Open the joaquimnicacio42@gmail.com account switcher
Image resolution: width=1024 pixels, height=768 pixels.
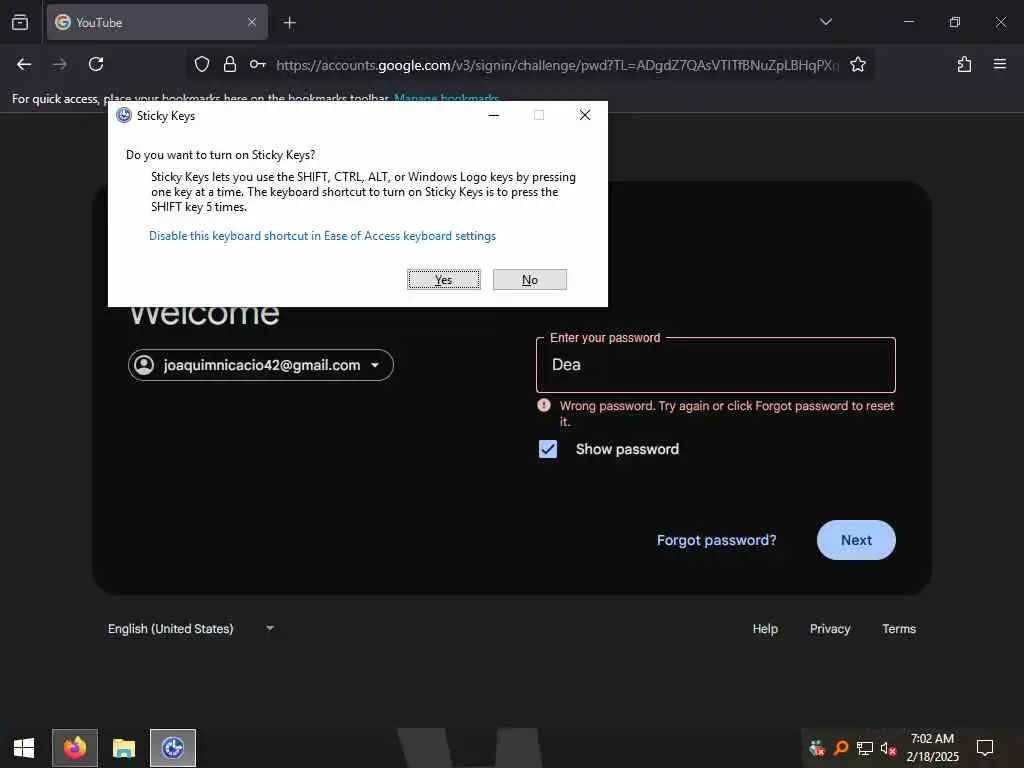(x=261, y=365)
